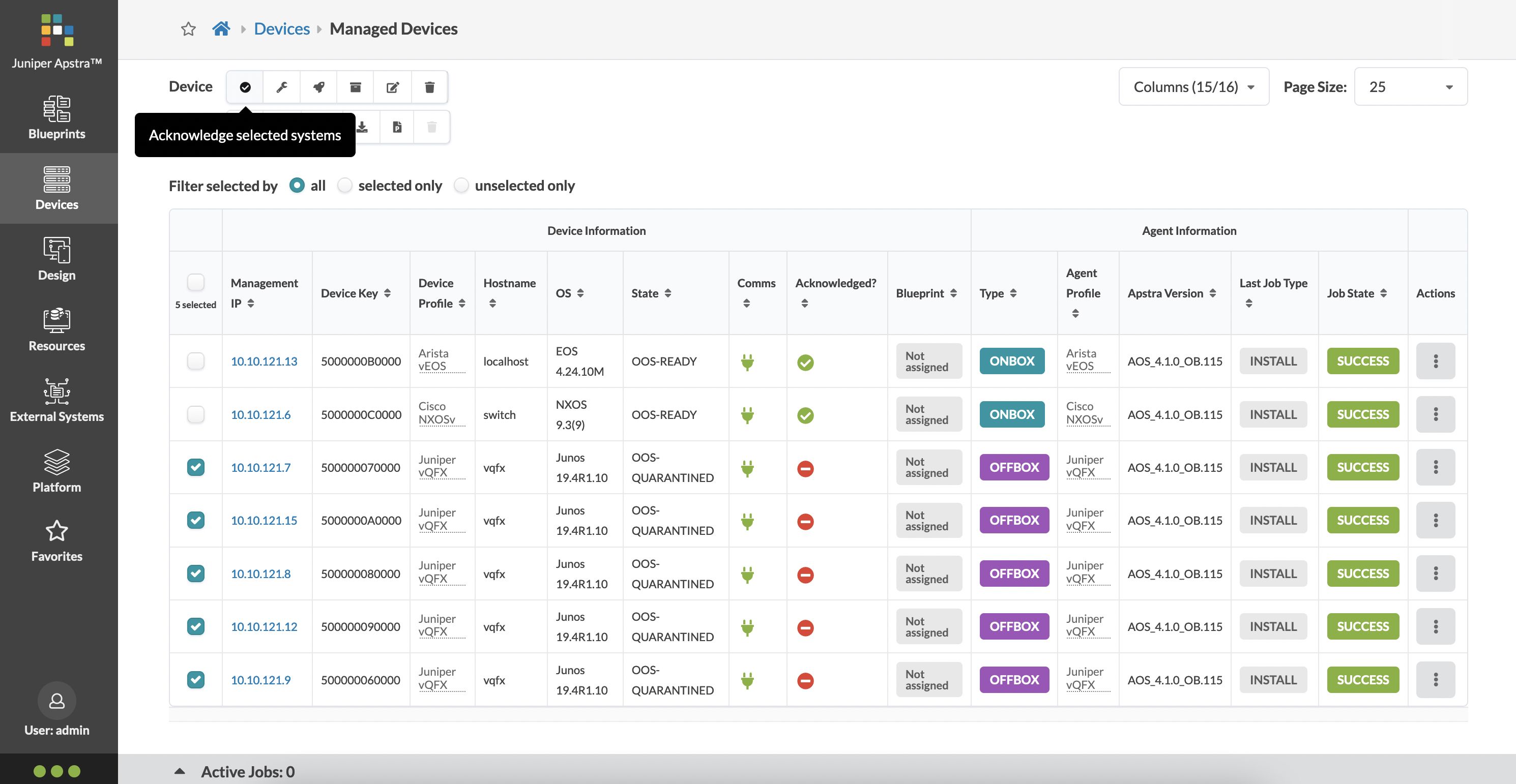Open Design in the sidebar
Image resolution: width=1516 pixels, height=784 pixels.
tap(57, 259)
